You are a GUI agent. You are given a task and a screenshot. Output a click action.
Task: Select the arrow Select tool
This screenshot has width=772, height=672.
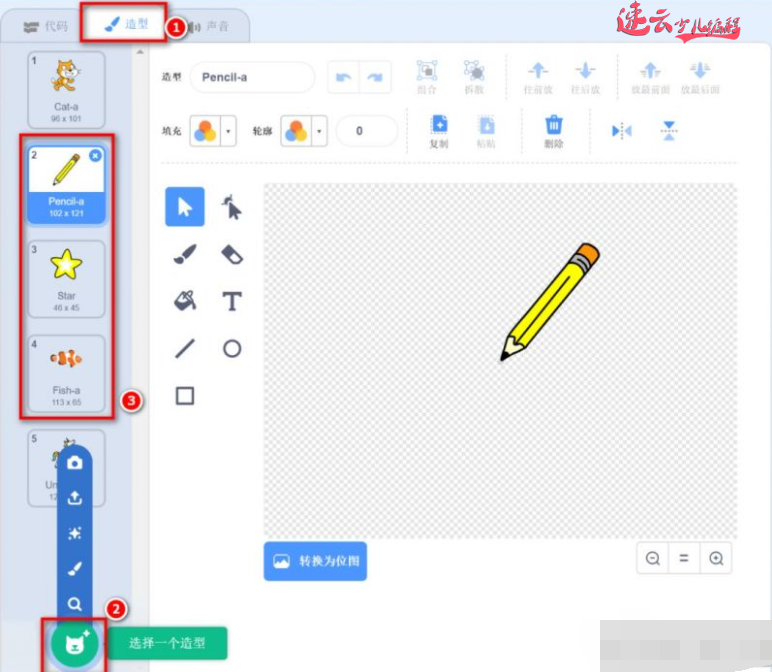click(185, 207)
